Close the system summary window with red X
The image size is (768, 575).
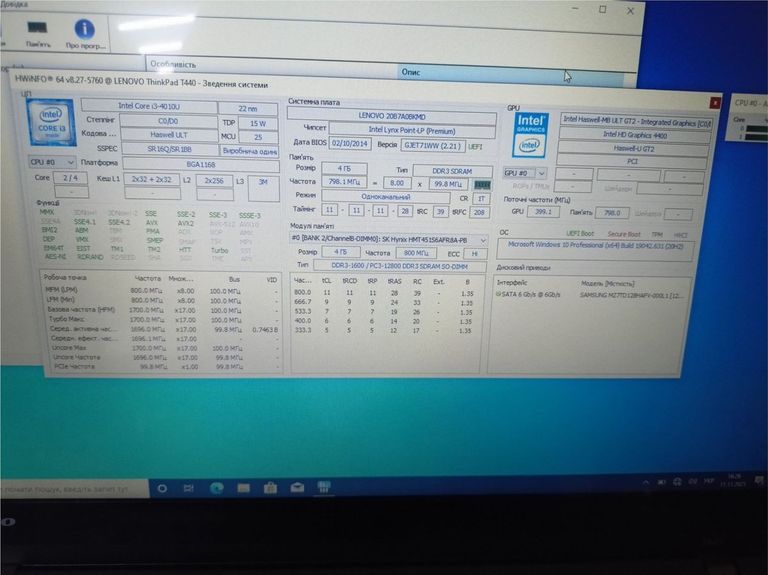tap(715, 103)
